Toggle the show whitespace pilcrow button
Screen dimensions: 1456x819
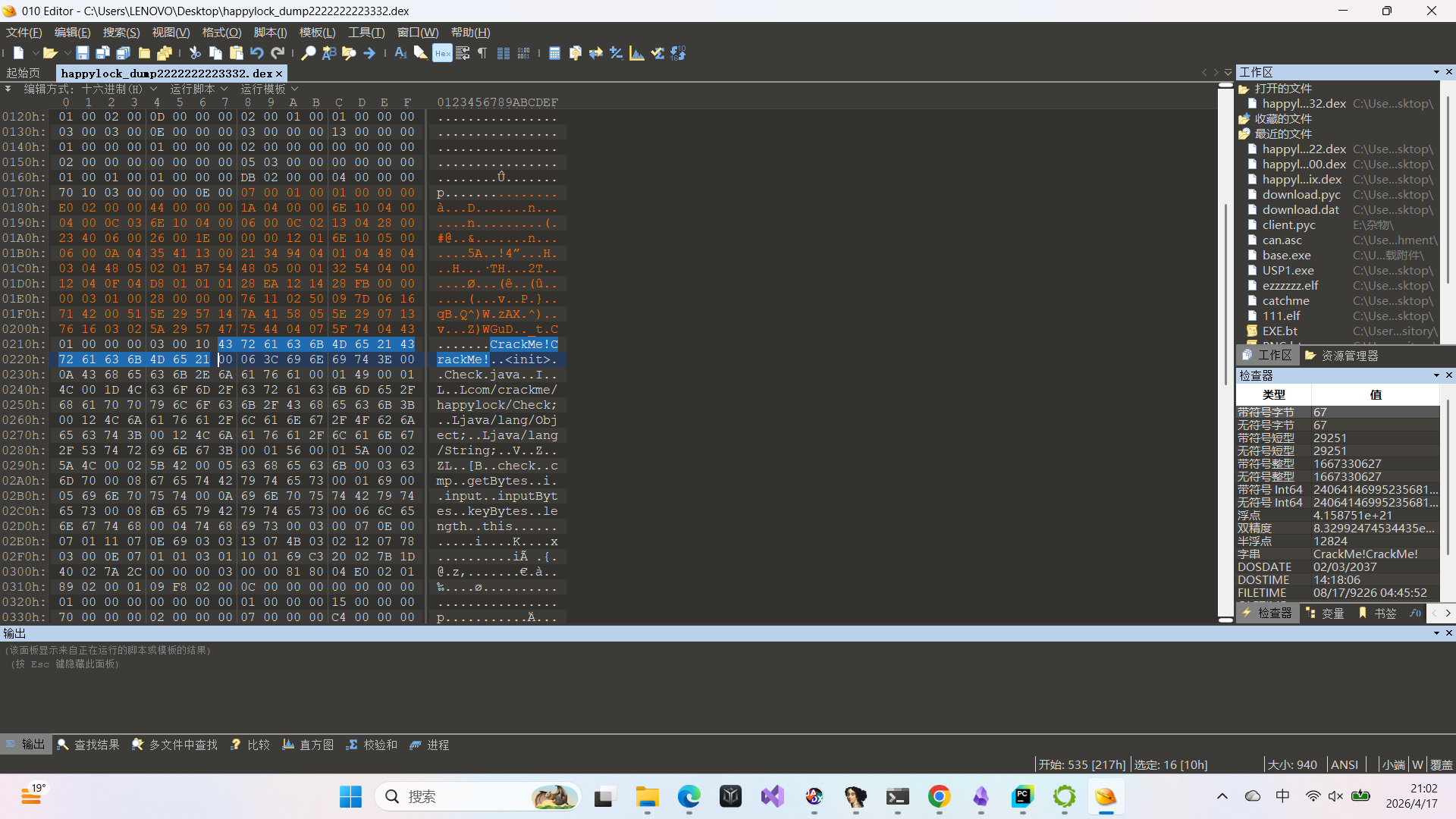[x=482, y=53]
